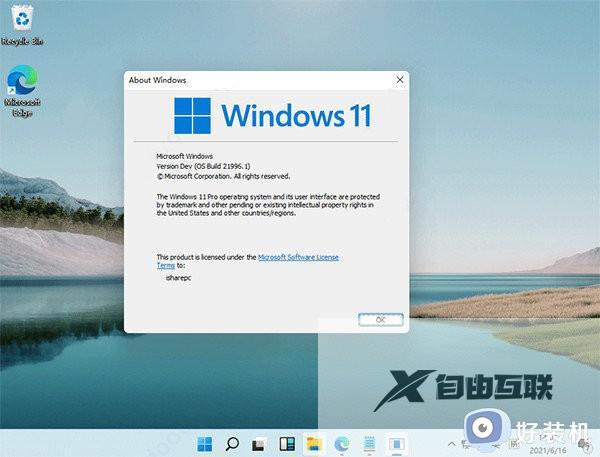The height and width of the screenshot is (457, 600).
Task: Click the 'Version Dev (OS Build 21996.1)' text
Action: 203,166
